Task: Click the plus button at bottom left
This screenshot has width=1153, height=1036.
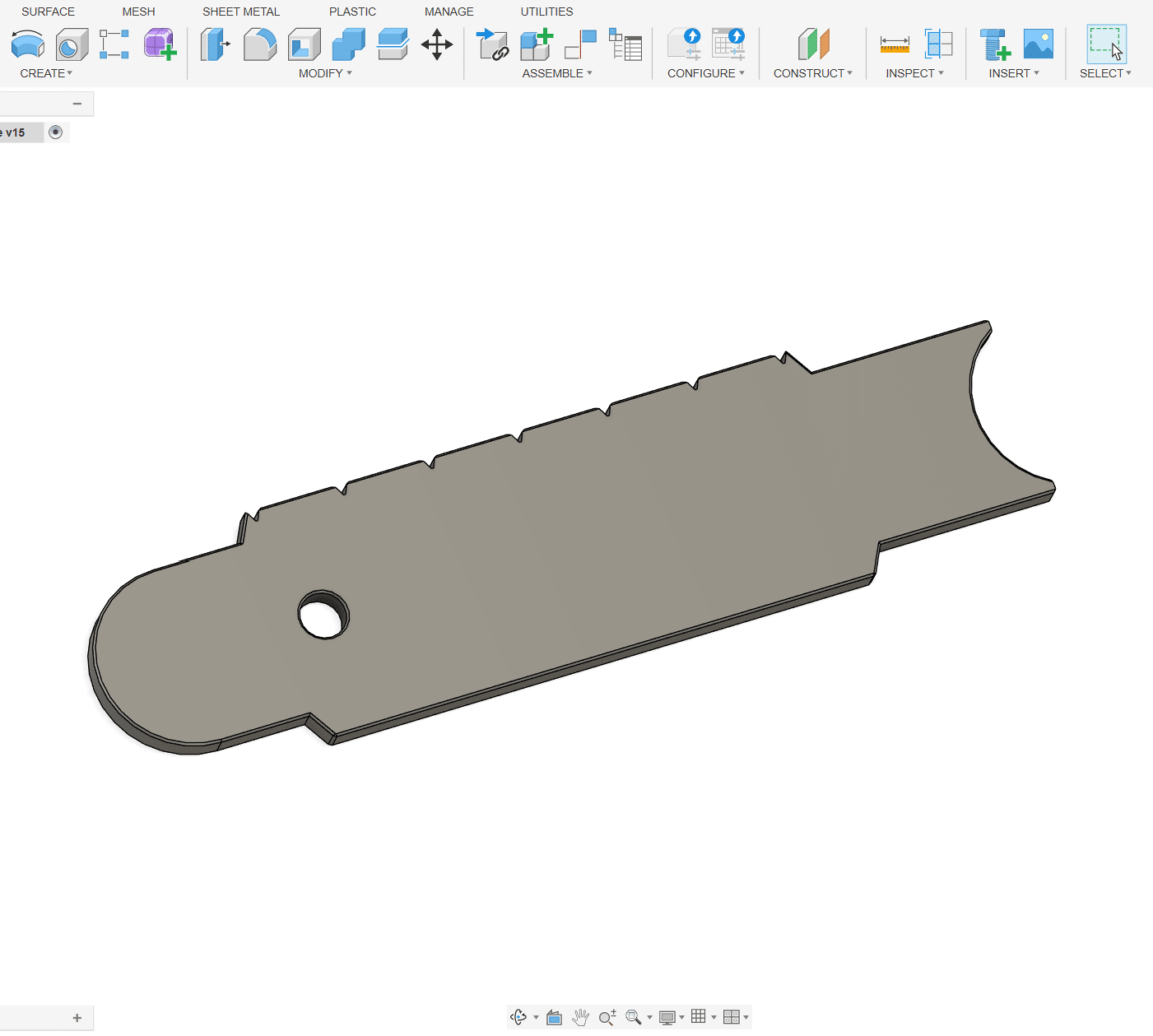Action: [77, 1018]
